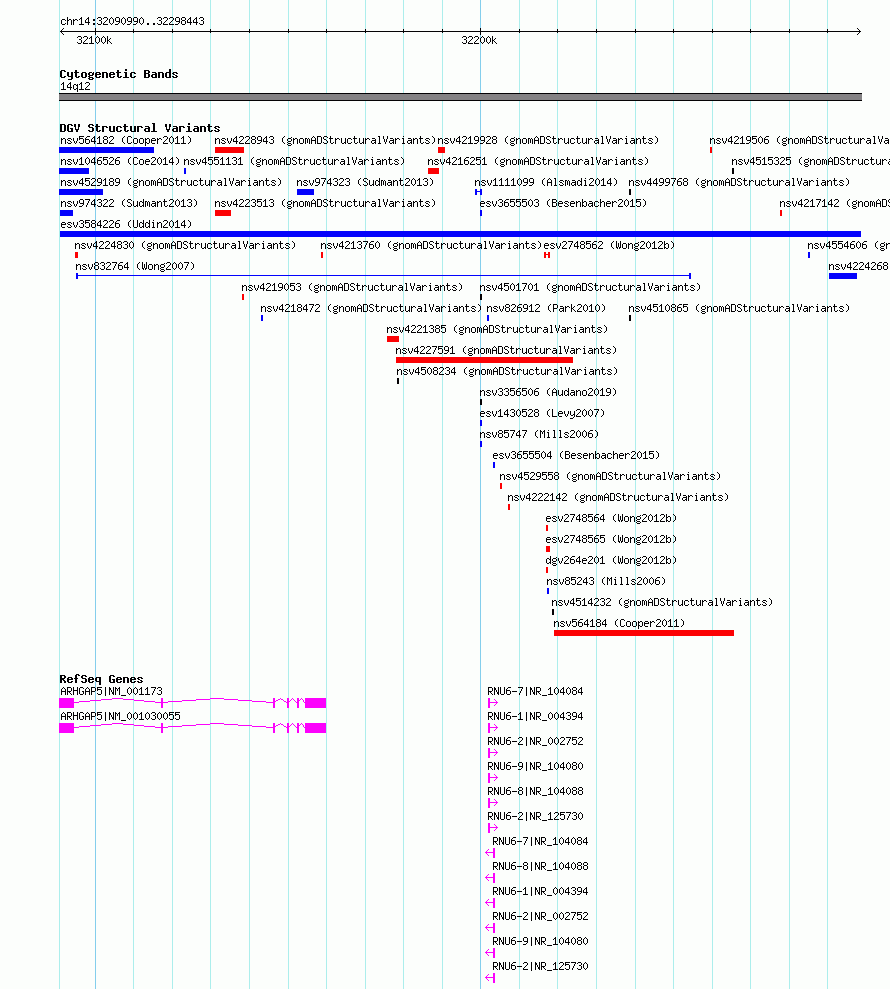The width and height of the screenshot is (890, 989).
Task: Open the nsv4529558 variant label
Action: [x=610, y=477]
